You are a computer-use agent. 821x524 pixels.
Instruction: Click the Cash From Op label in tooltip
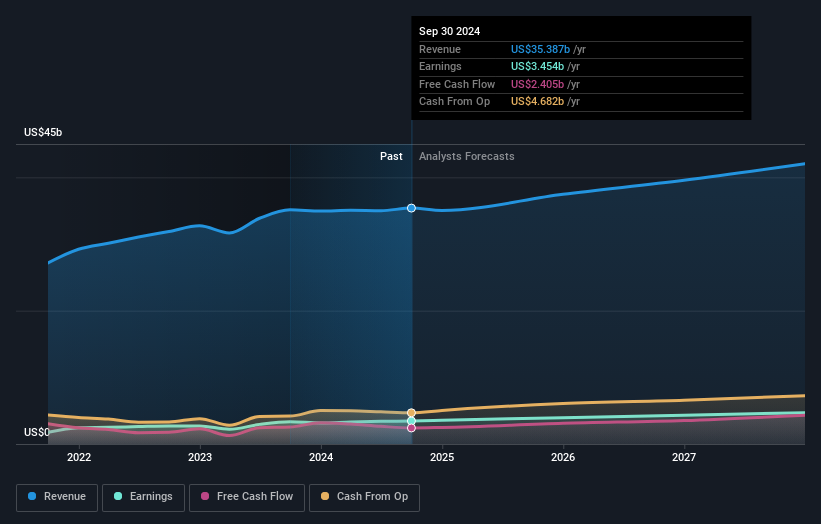click(x=454, y=102)
